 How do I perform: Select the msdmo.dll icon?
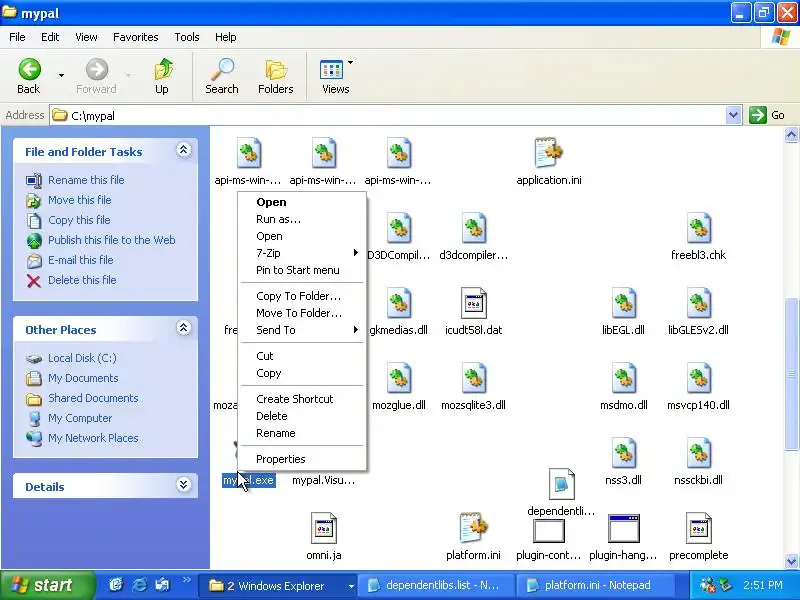[x=623, y=378]
